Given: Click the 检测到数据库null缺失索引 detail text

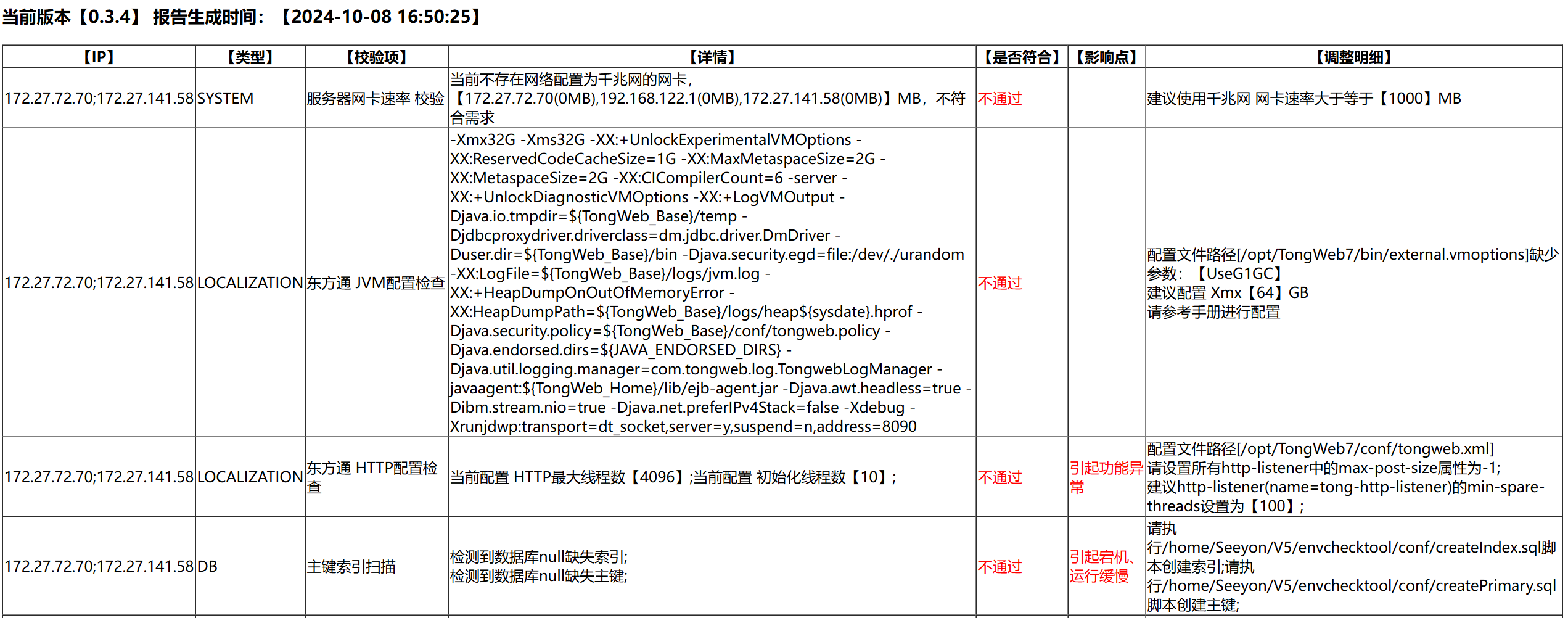Looking at the screenshot, I should (x=539, y=566).
